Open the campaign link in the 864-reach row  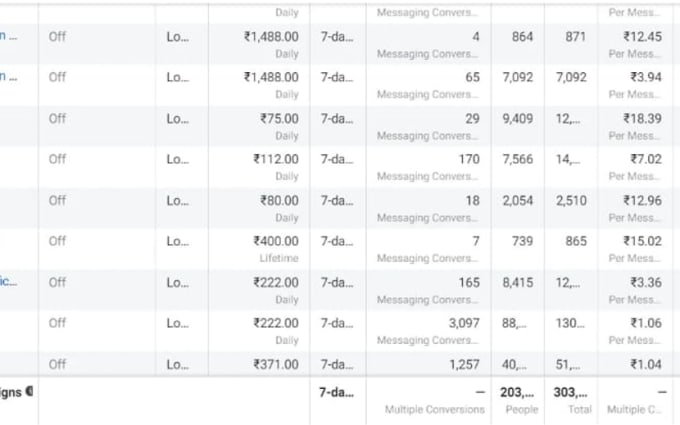tap(8, 36)
